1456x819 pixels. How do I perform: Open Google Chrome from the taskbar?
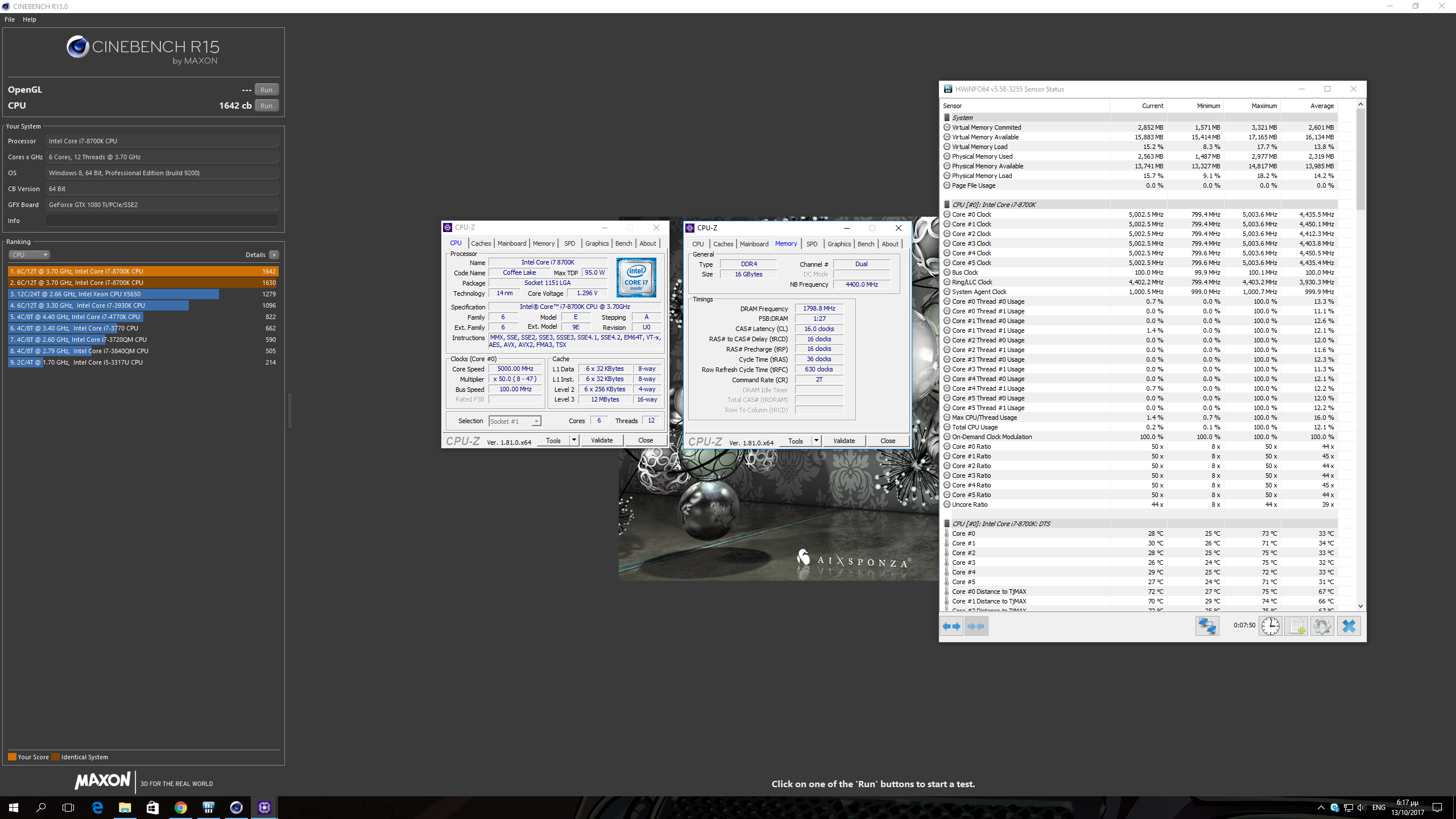180,807
